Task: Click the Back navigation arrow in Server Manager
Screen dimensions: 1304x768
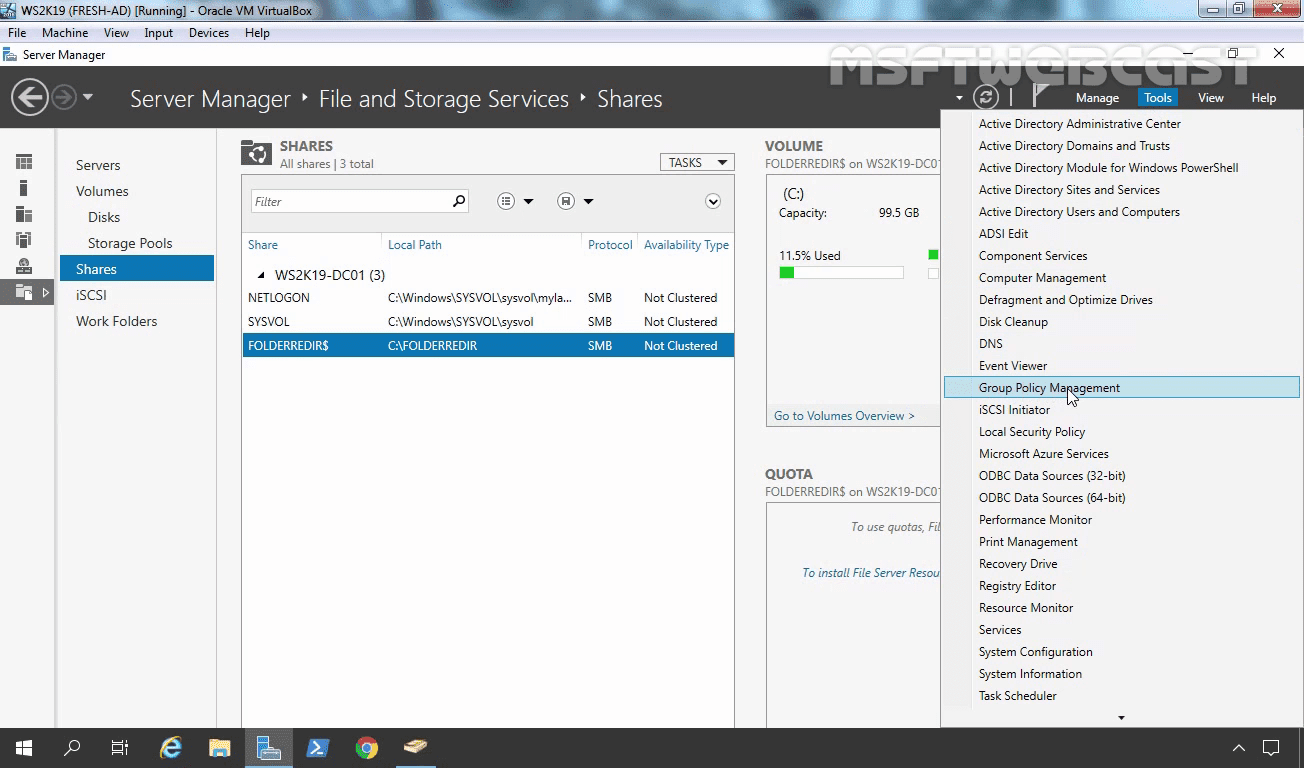Action: coord(30,97)
